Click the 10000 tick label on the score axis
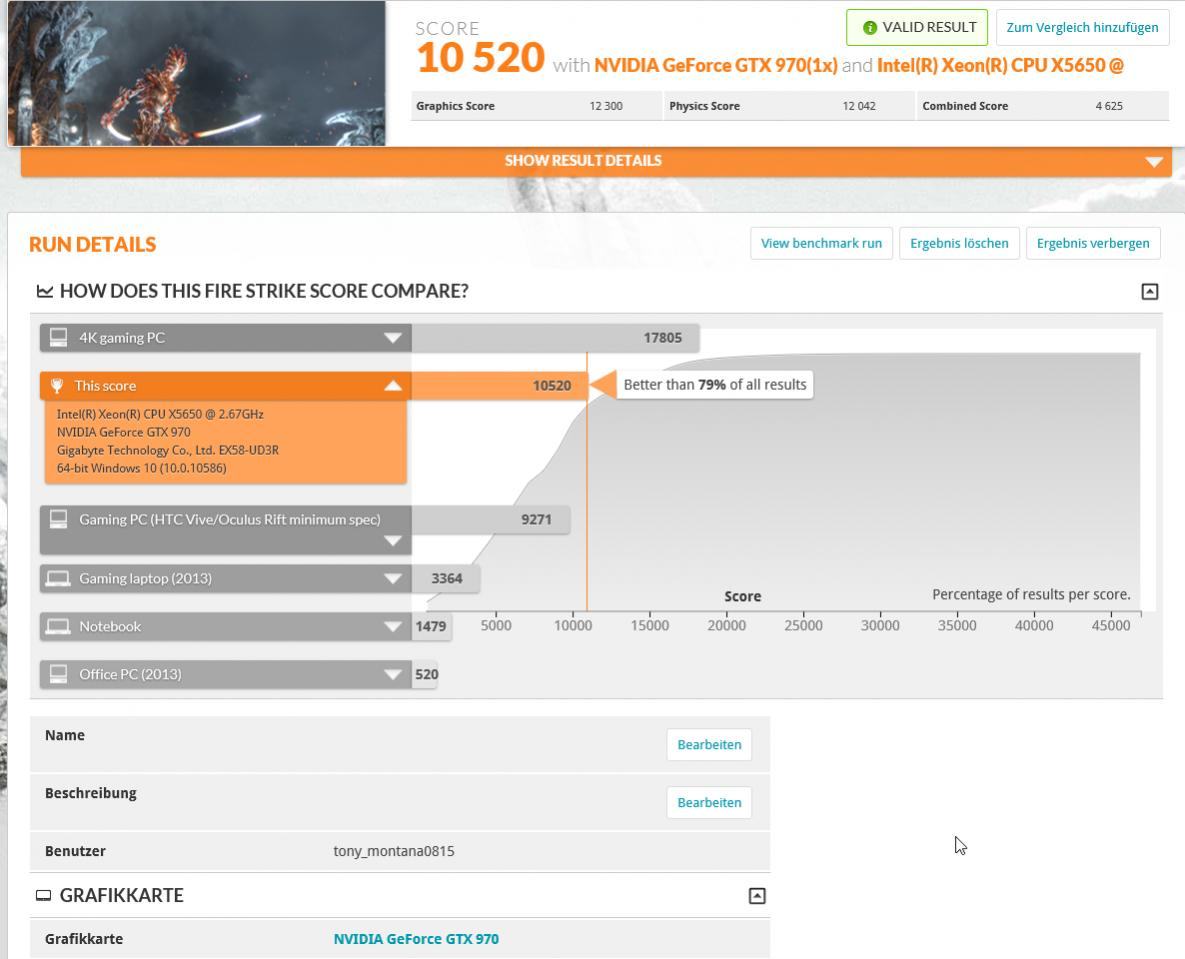This screenshot has height=959, width=1185. (573, 626)
